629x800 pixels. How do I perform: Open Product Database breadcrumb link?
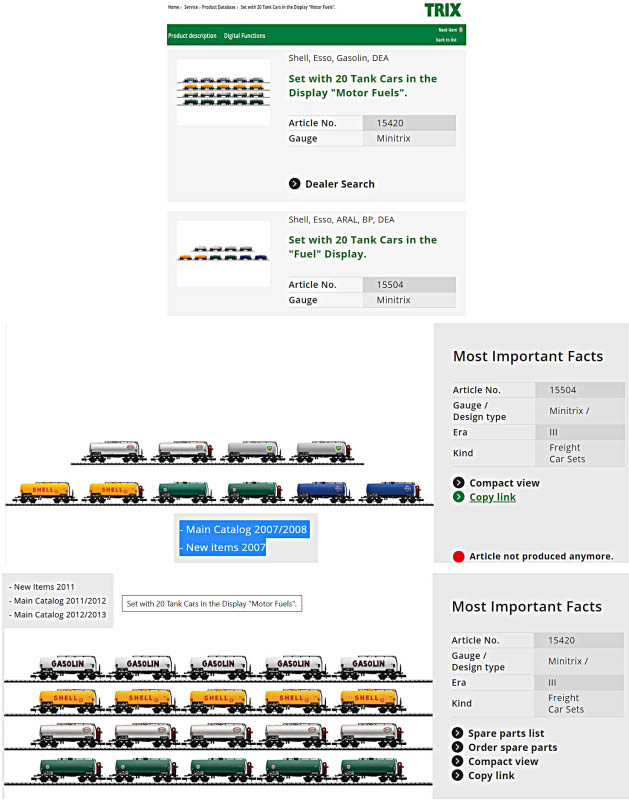click(219, 7)
